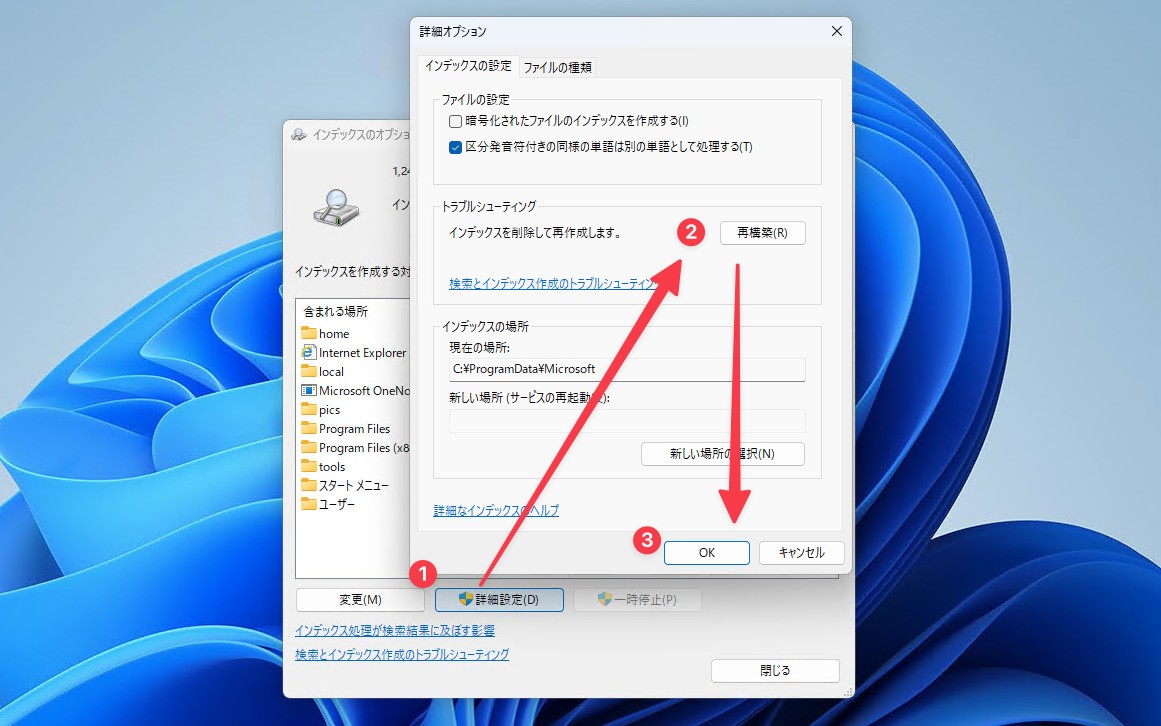
Task: Click the local folder icon
Action: coord(309,372)
